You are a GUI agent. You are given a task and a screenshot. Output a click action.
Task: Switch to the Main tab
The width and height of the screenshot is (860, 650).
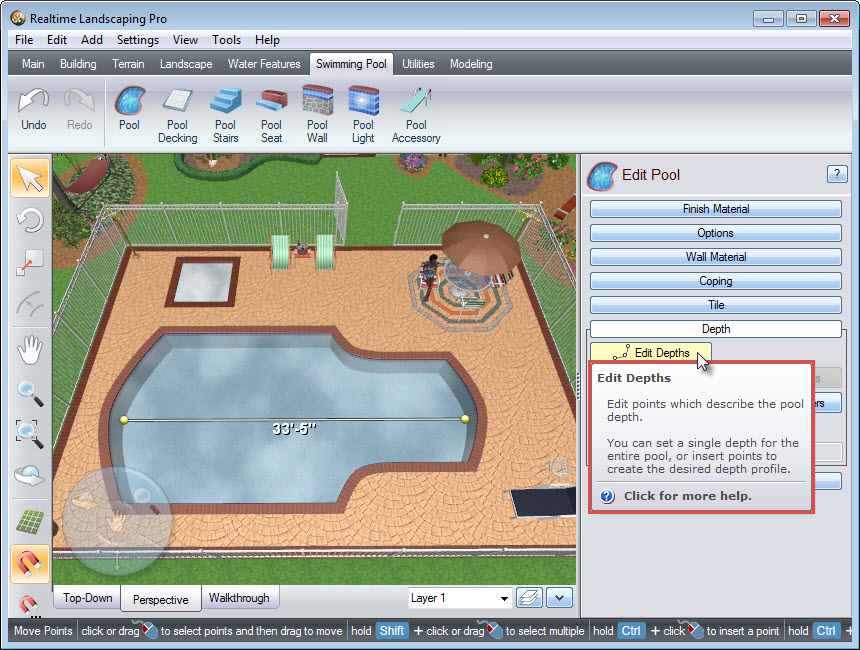point(33,64)
